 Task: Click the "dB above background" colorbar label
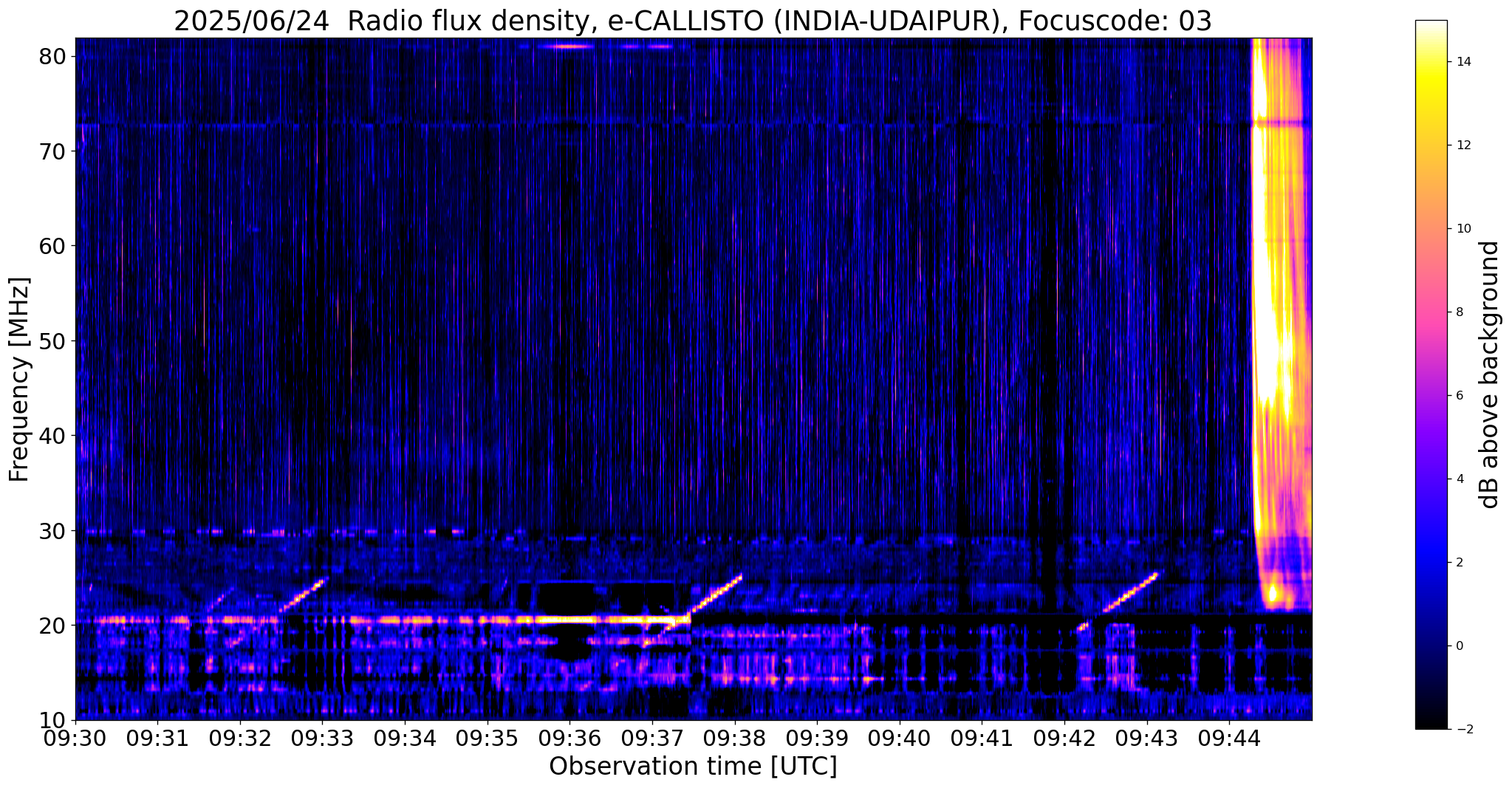(x=1490, y=374)
